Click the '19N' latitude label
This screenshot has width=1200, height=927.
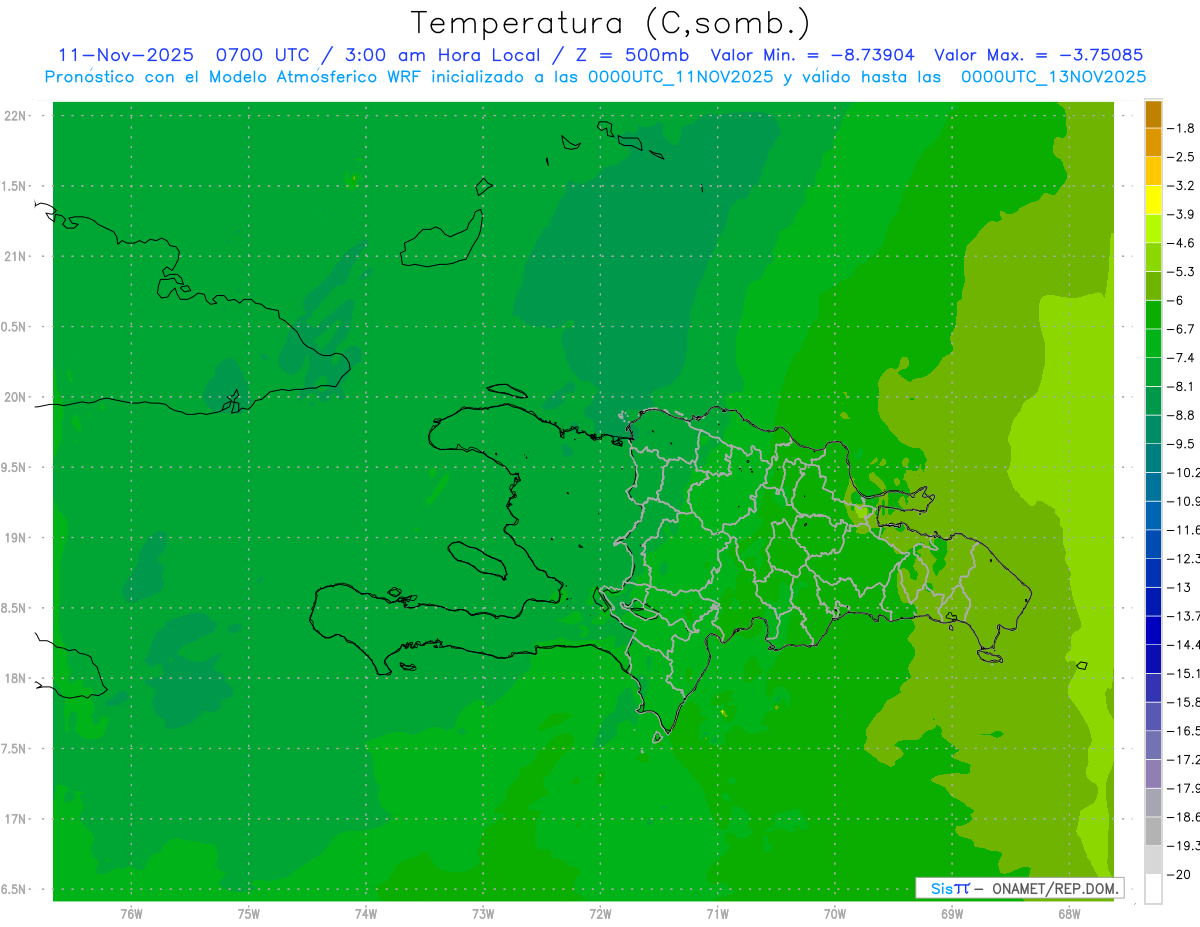pyautogui.click(x=16, y=538)
